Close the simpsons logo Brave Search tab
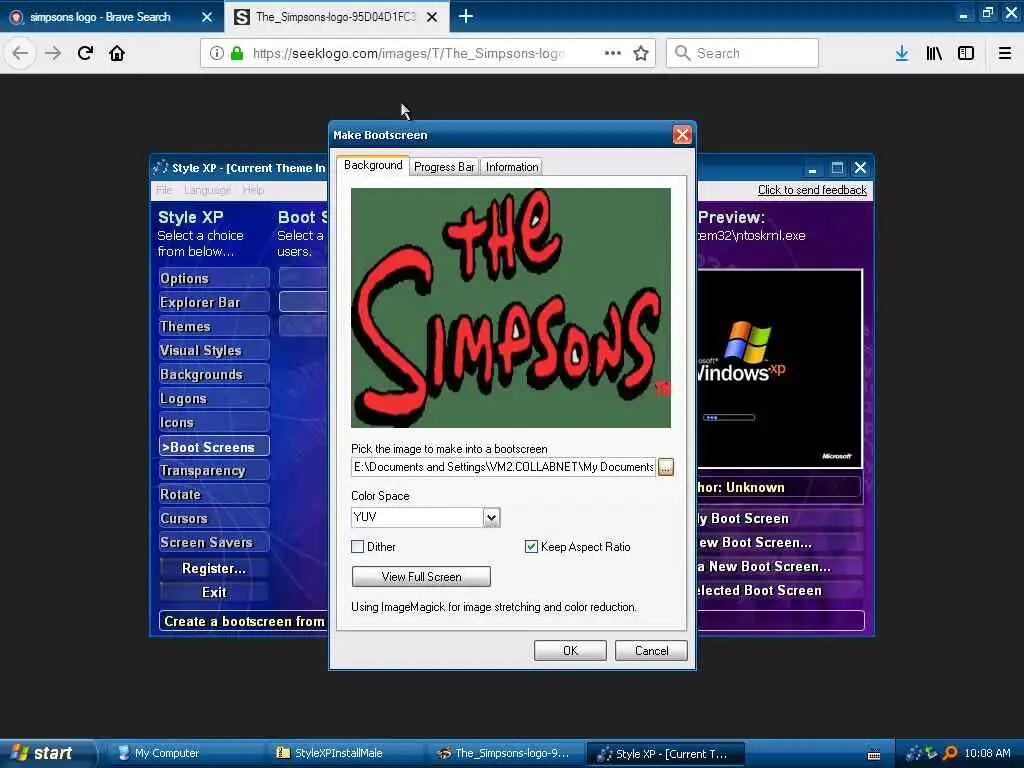Viewport: 1024px width, 768px height. point(207,17)
